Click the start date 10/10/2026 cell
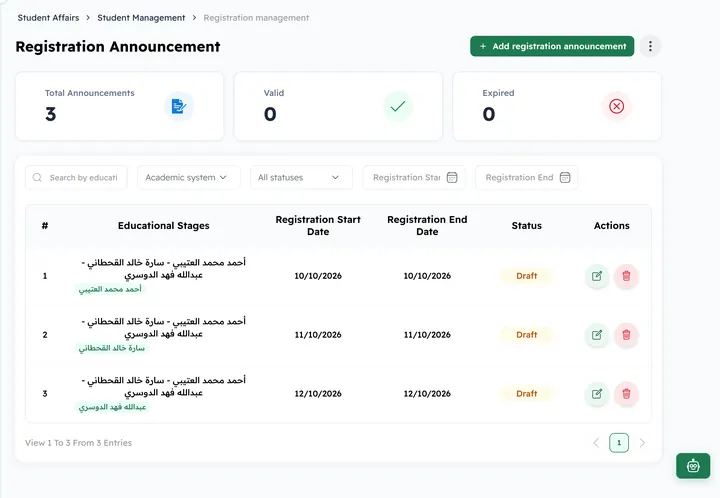 pos(318,276)
